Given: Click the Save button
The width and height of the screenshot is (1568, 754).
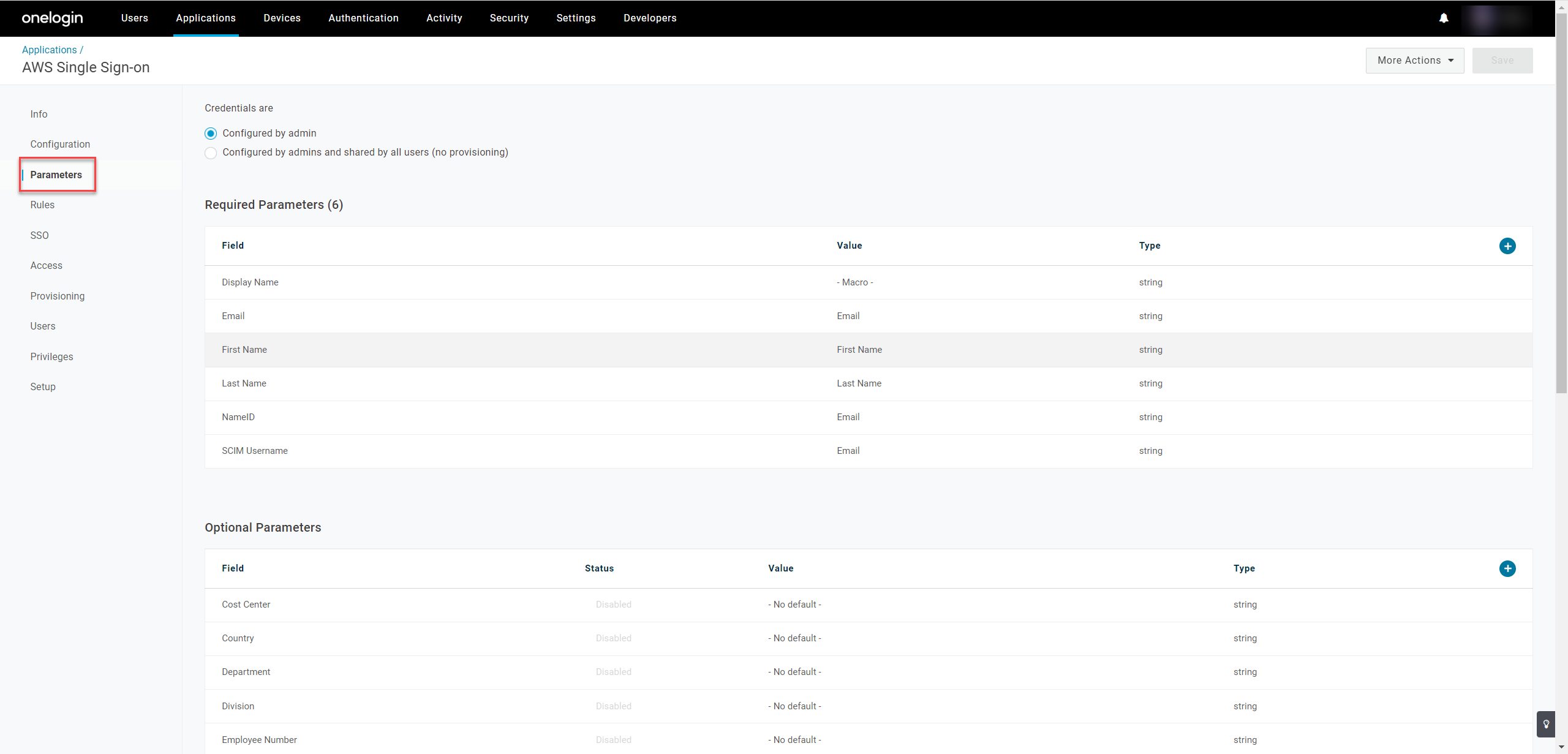Looking at the screenshot, I should coord(1502,60).
